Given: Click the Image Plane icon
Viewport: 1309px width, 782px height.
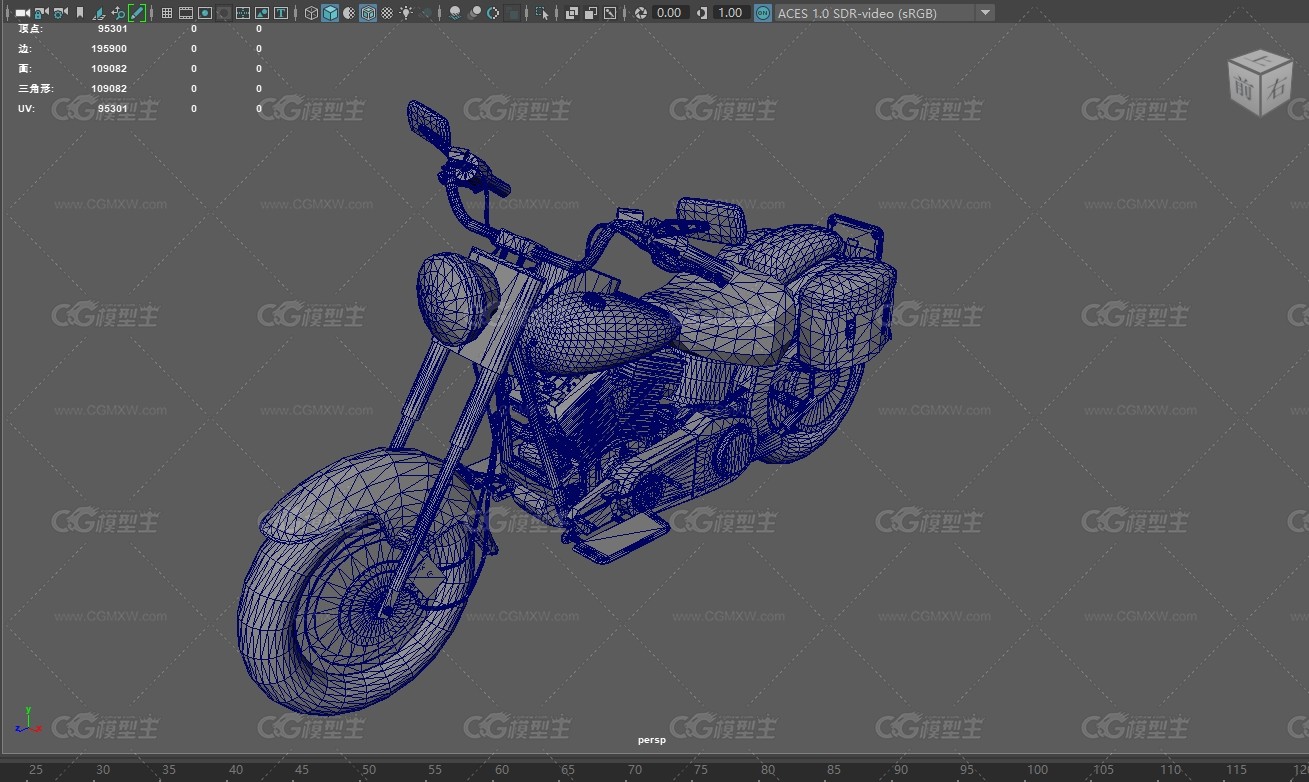Looking at the screenshot, I should coord(98,13).
